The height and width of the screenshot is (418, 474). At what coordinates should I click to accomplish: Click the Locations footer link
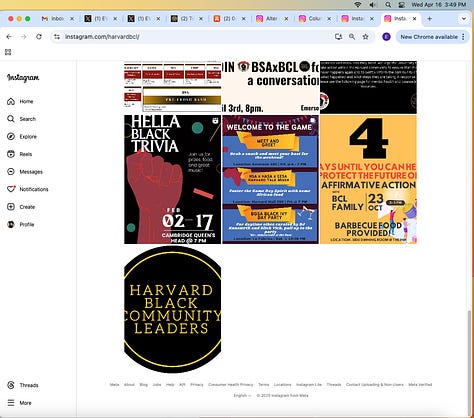pos(282,384)
